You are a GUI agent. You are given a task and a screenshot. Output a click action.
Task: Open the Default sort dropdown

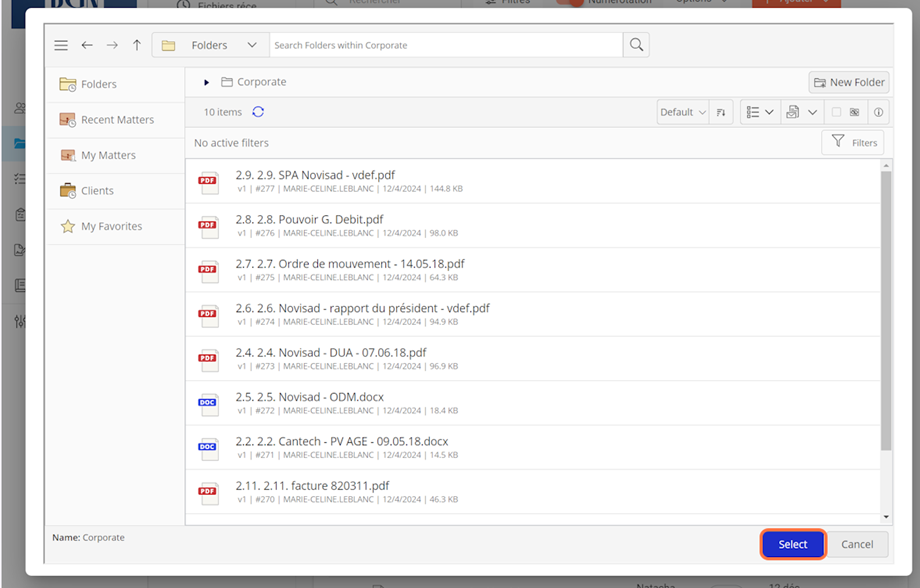(x=683, y=112)
